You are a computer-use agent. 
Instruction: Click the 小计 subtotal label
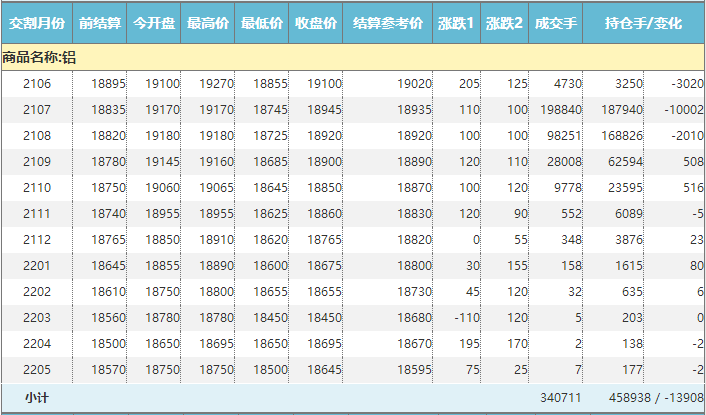pyautogui.click(x=36, y=397)
